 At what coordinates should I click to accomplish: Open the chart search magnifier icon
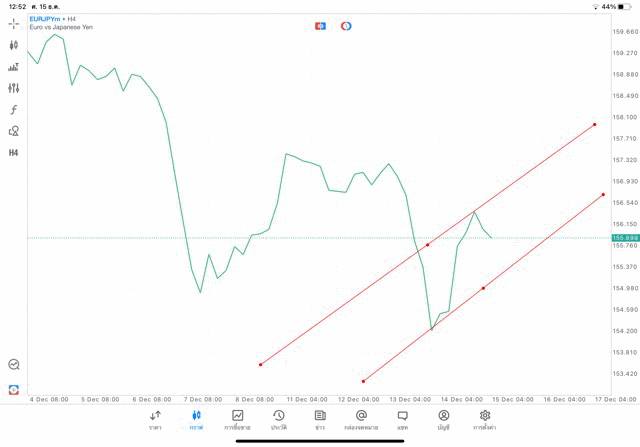[x=14, y=365]
